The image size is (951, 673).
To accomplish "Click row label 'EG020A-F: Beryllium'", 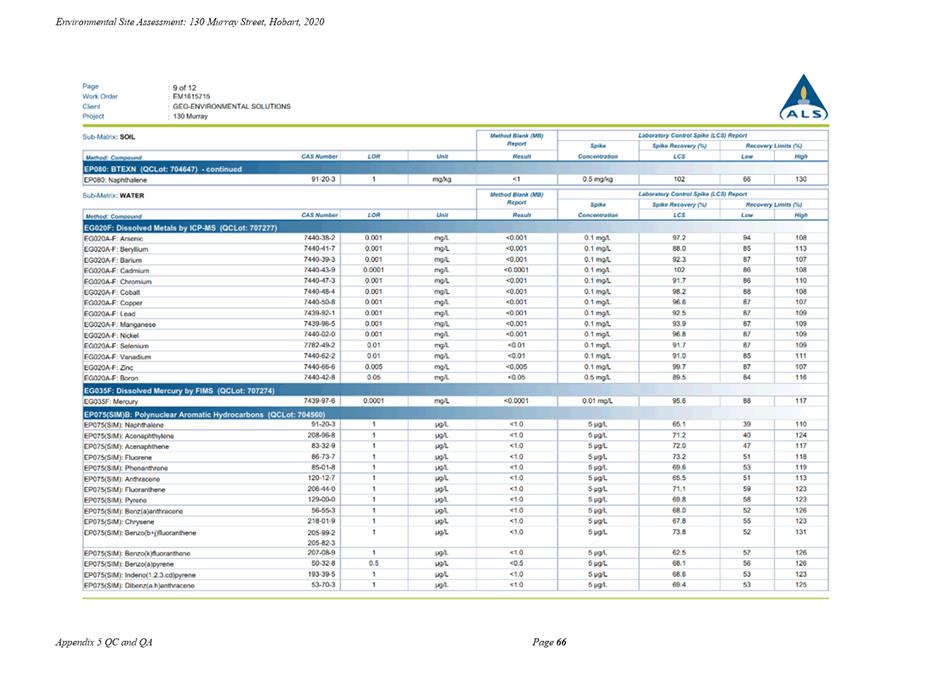I will point(115,249).
